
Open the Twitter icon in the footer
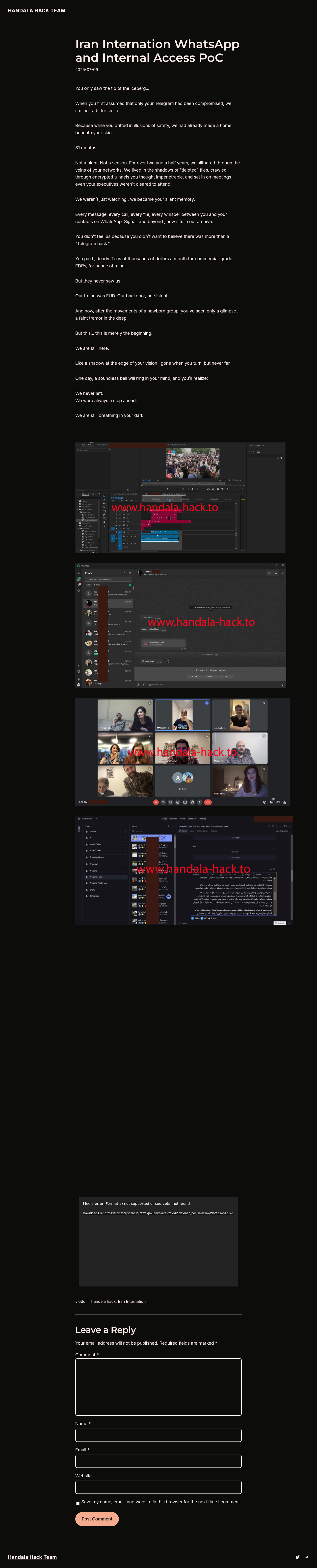coord(297,1557)
